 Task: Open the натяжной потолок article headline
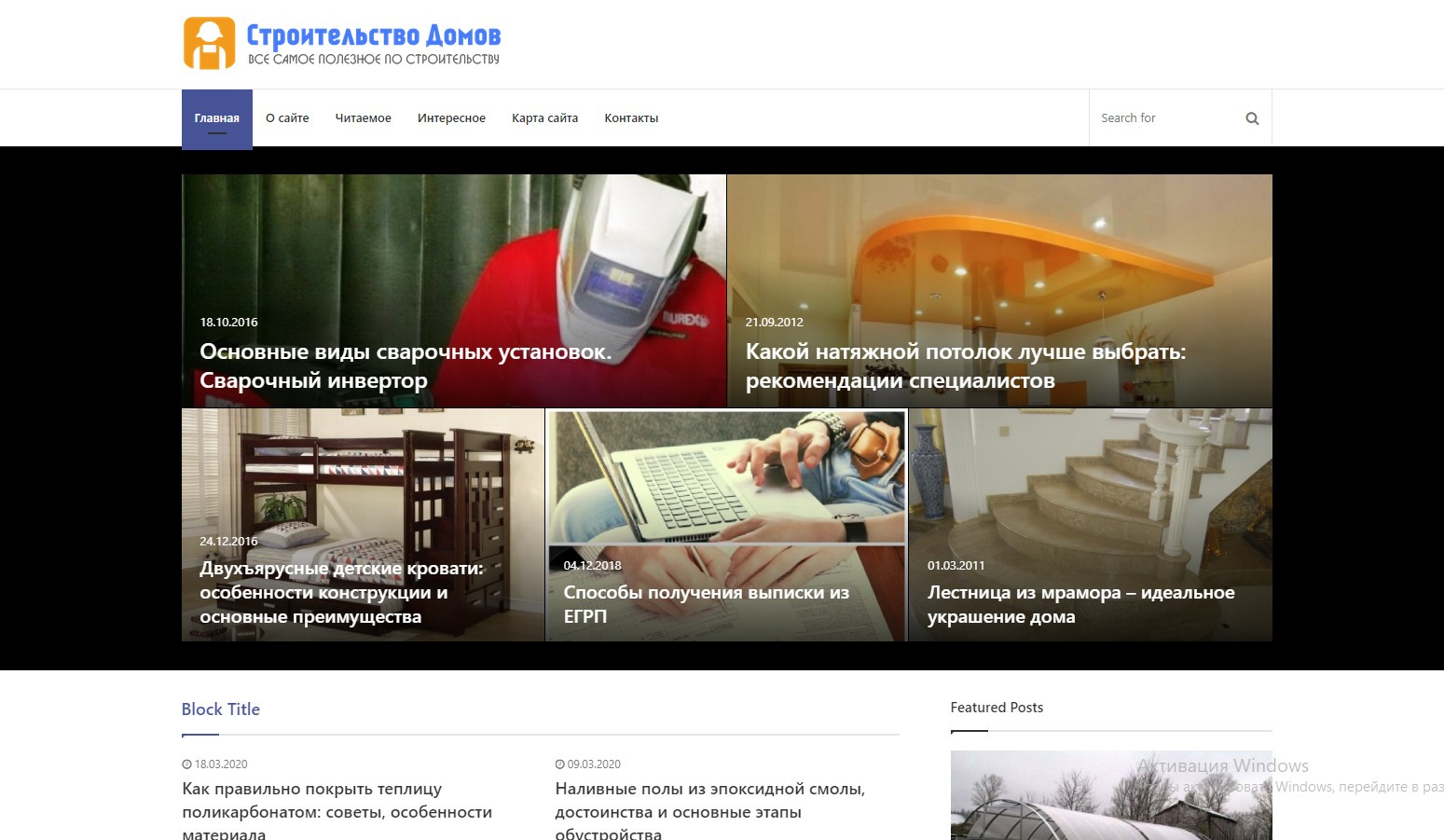point(966,366)
